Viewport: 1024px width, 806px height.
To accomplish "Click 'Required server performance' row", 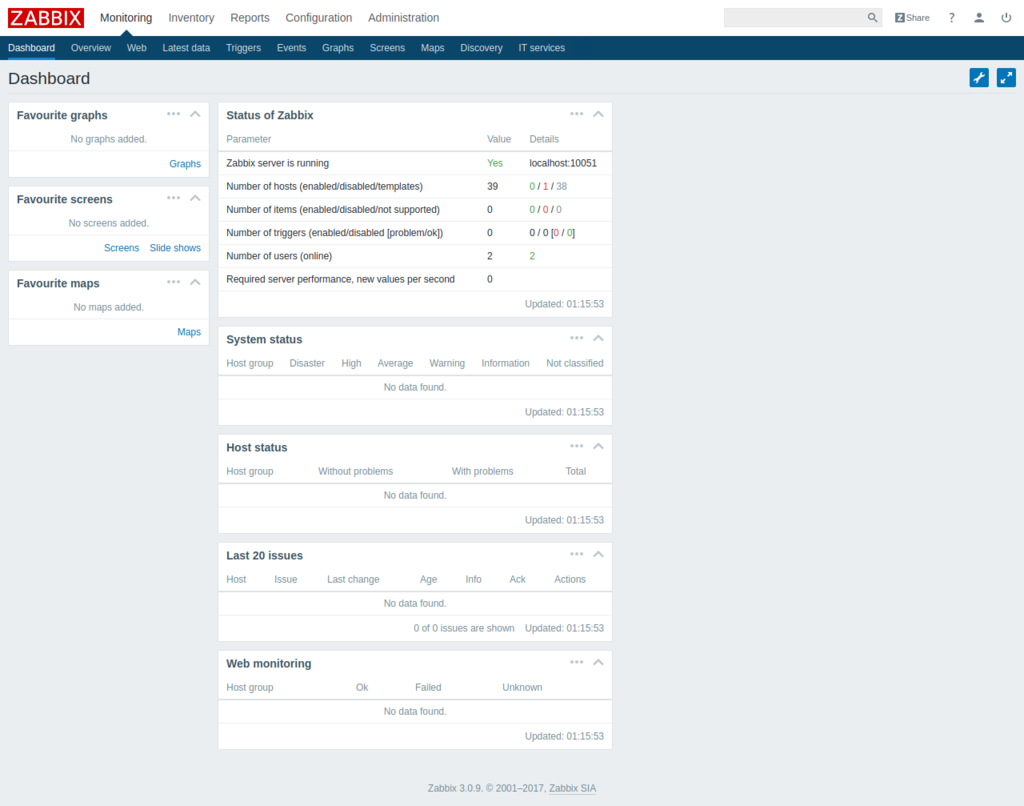I will click(x=415, y=279).
